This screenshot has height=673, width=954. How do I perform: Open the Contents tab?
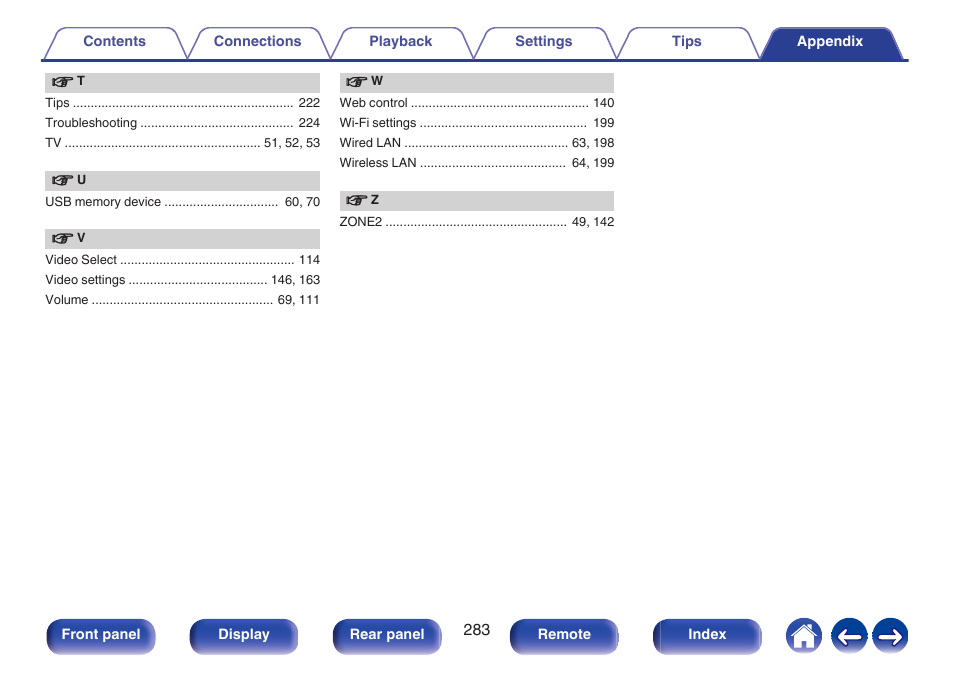point(114,42)
